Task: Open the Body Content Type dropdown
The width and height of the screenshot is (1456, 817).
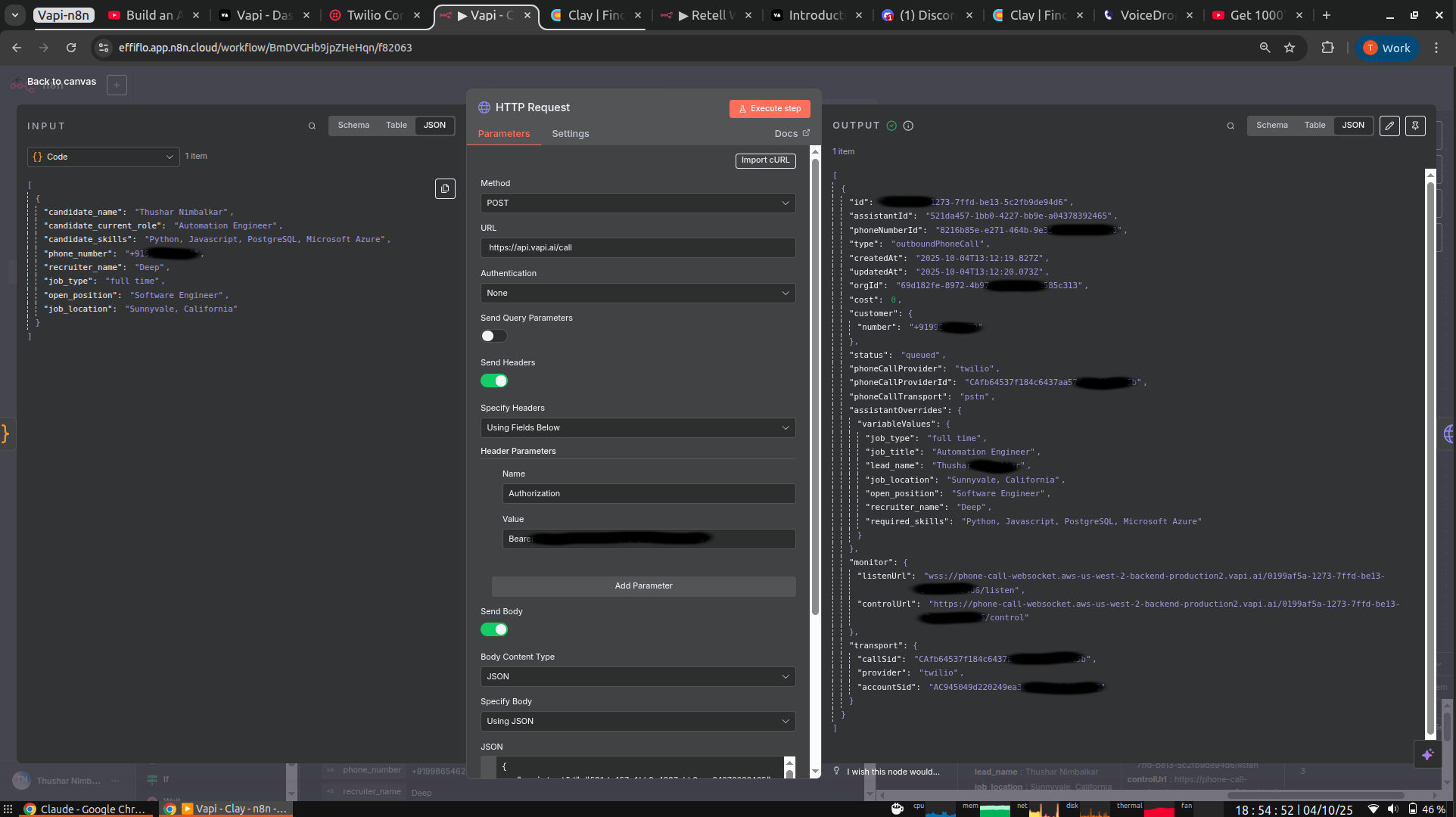Action: [x=637, y=676]
